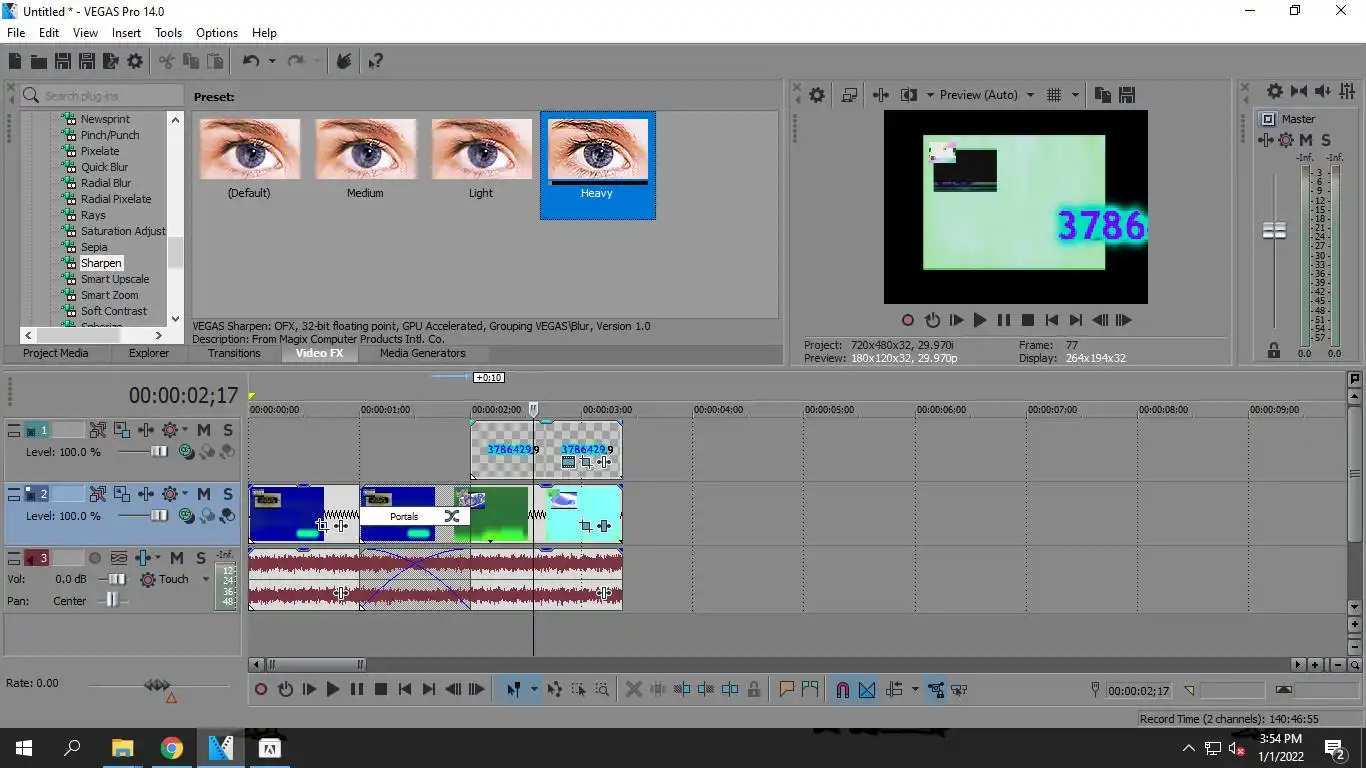Switch to the Transitions tab
Image resolution: width=1366 pixels, height=768 pixels.
(234, 353)
